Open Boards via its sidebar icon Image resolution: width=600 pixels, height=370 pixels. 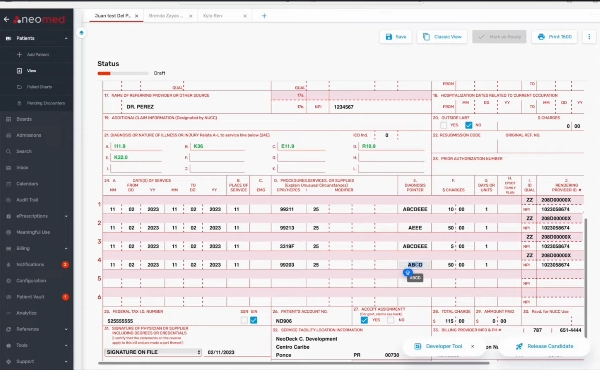tap(8, 119)
